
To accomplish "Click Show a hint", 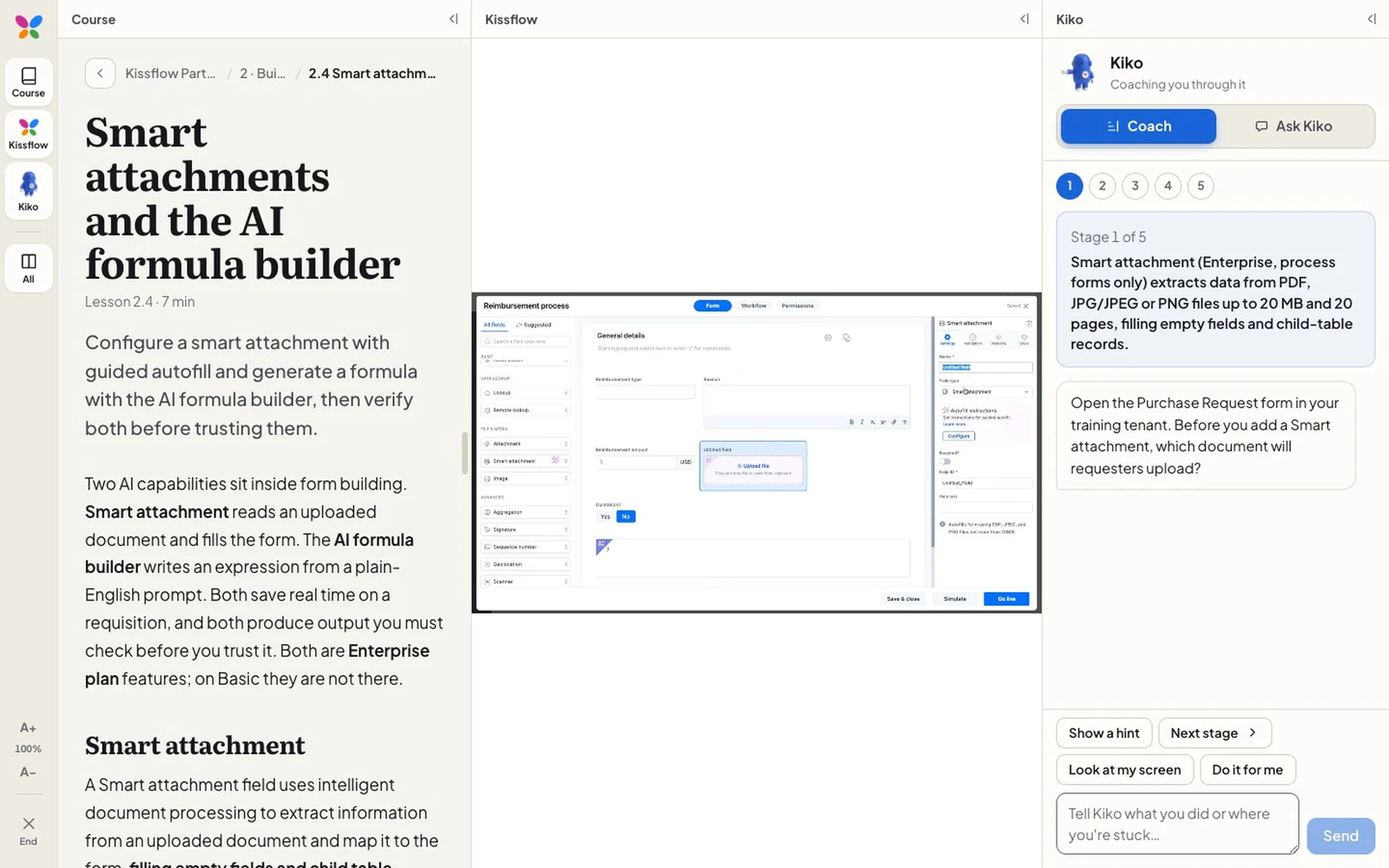I will click(1104, 733).
